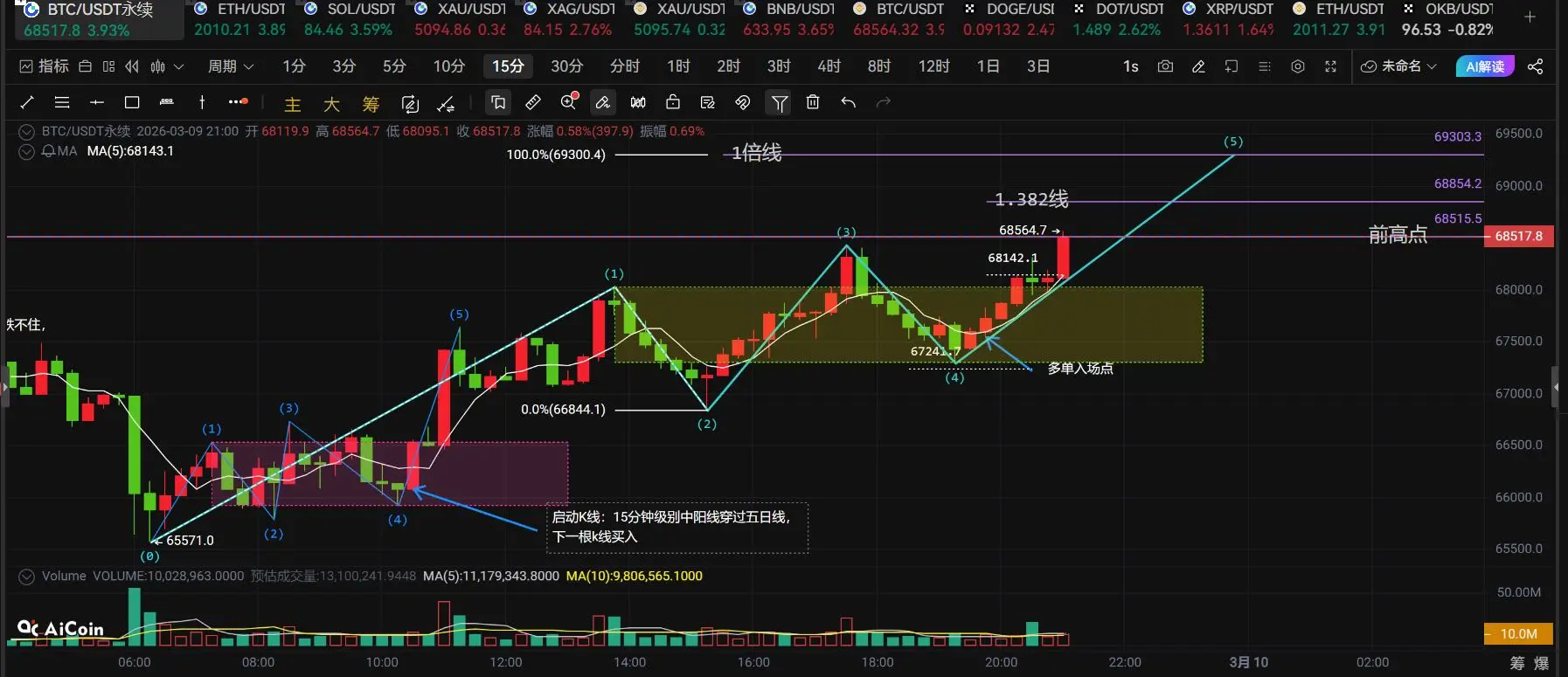Switch to the 1分 timeframe
Image resolution: width=1568 pixels, height=677 pixels.
(x=294, y=66)
